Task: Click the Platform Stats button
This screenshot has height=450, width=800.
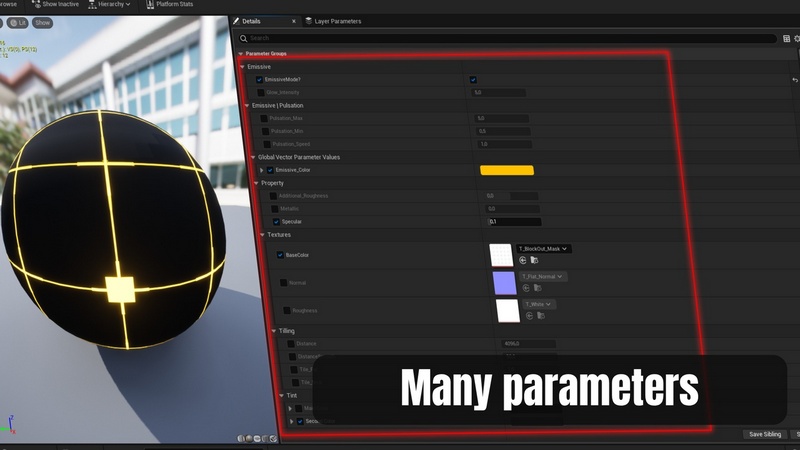Action: 170,5
